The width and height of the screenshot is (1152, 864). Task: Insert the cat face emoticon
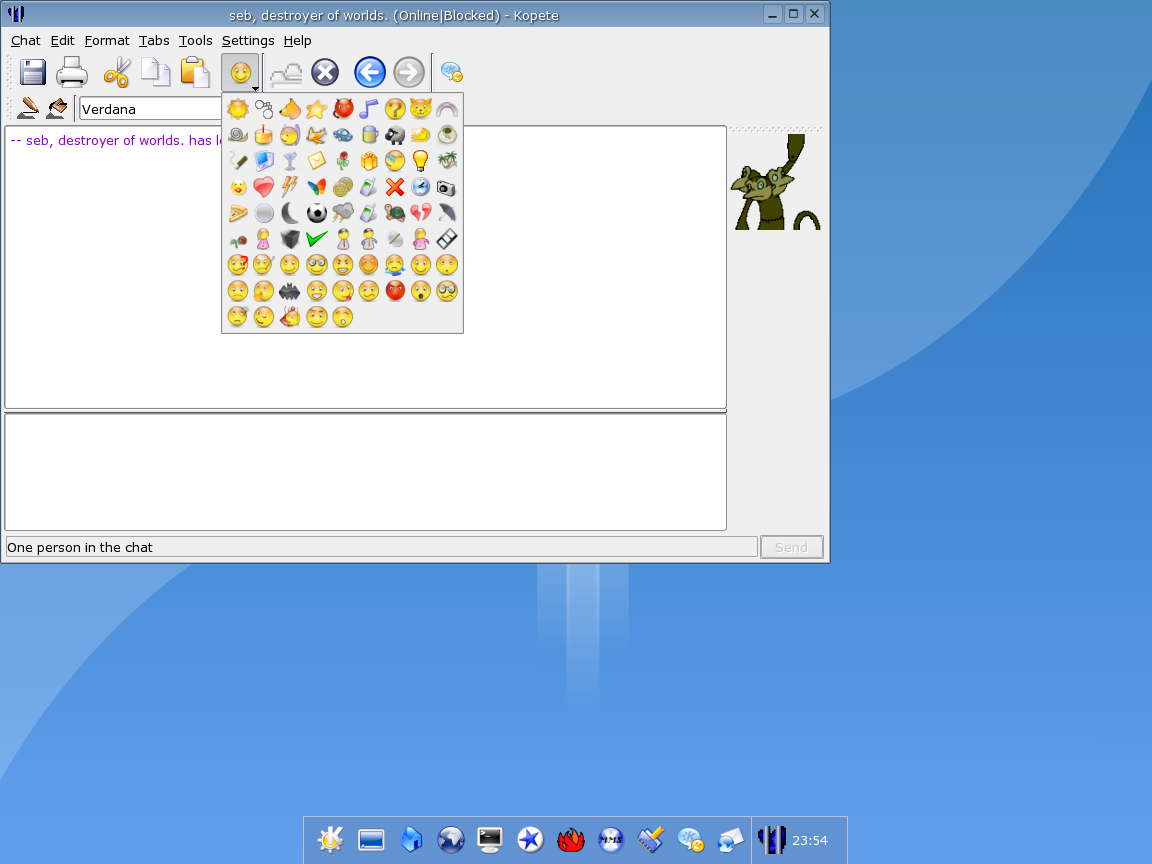(420, 109)
